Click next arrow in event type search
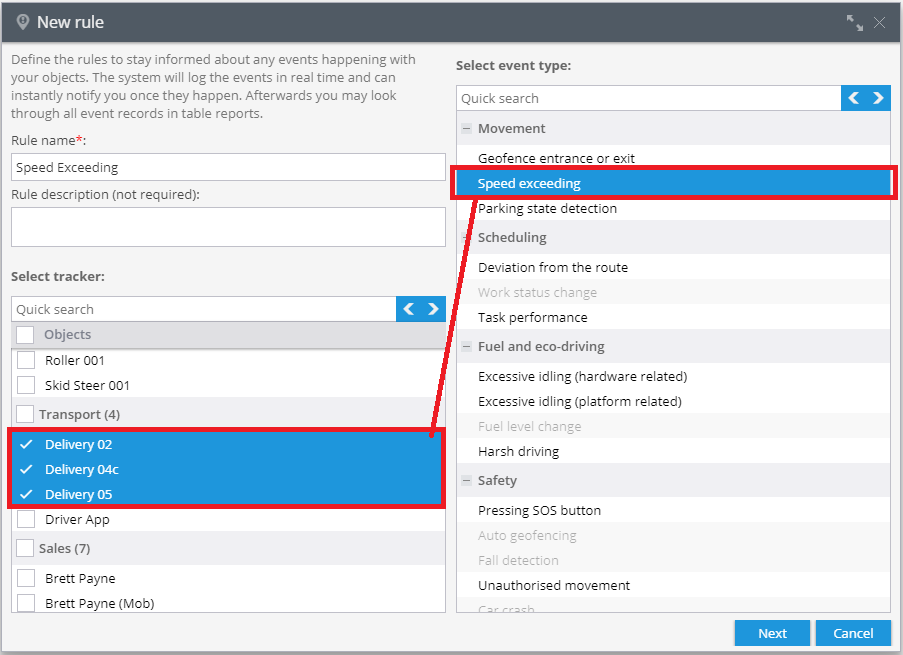The width and height of the screenshot is (903, 655). [x=878, y=98]
